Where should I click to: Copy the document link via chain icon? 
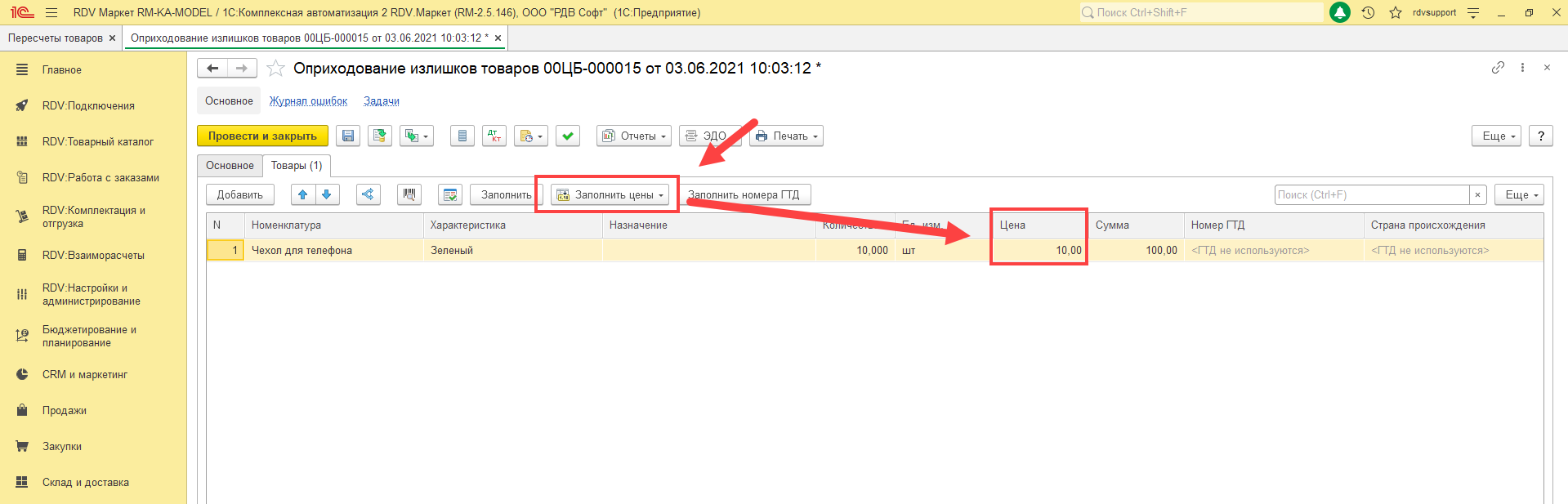click(1498, 68)
